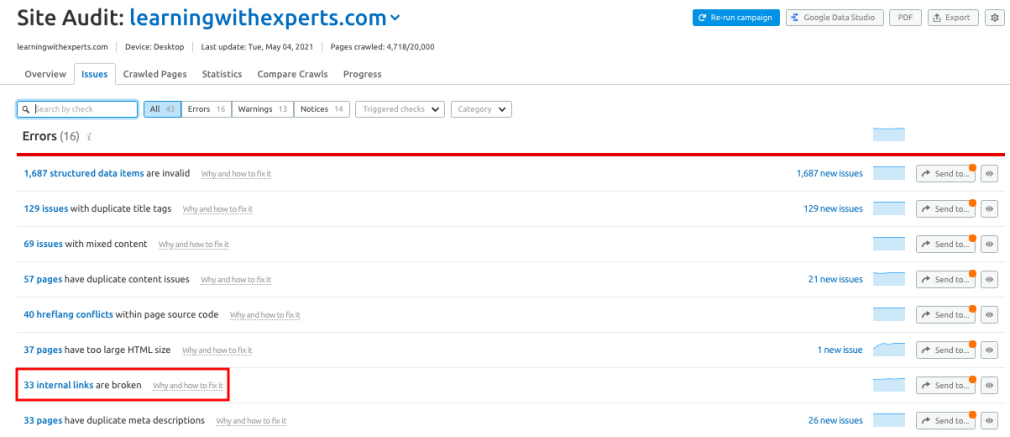
Task: Click the Re-run campaign button
Action: point(736,17)
